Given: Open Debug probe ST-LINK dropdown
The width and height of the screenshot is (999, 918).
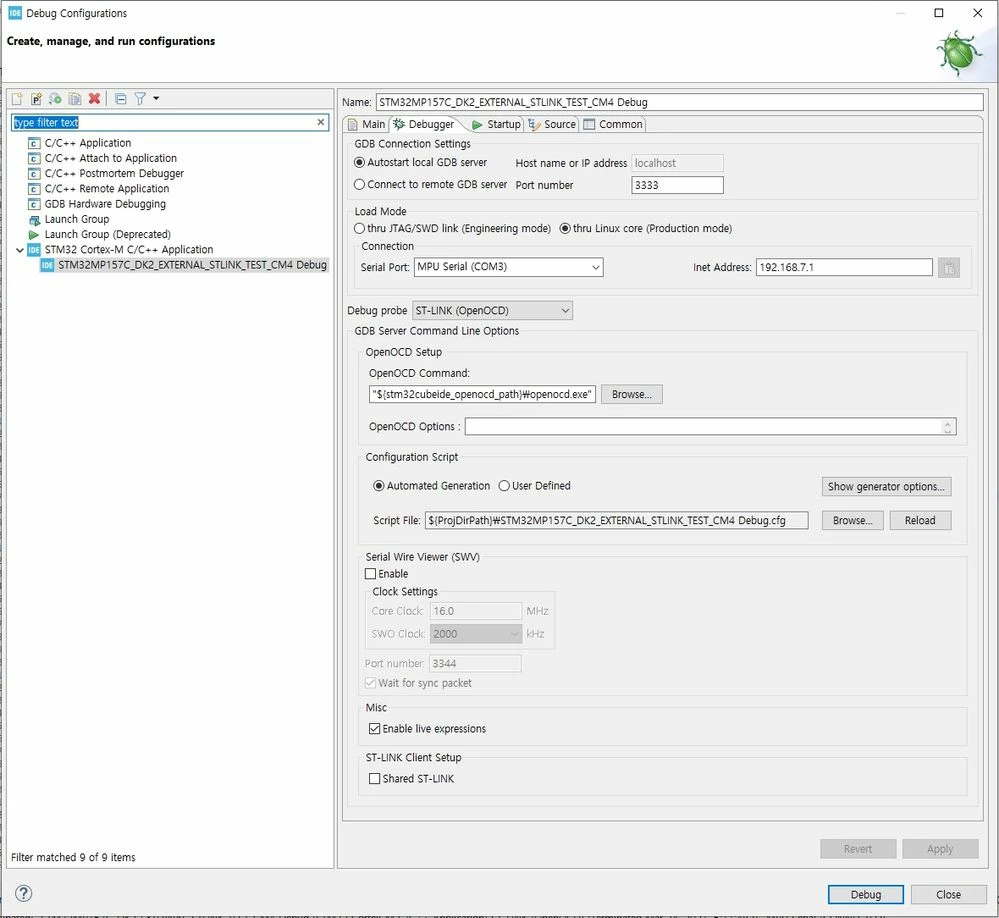Looking at the screenshot, I should [x=492, y=311].
